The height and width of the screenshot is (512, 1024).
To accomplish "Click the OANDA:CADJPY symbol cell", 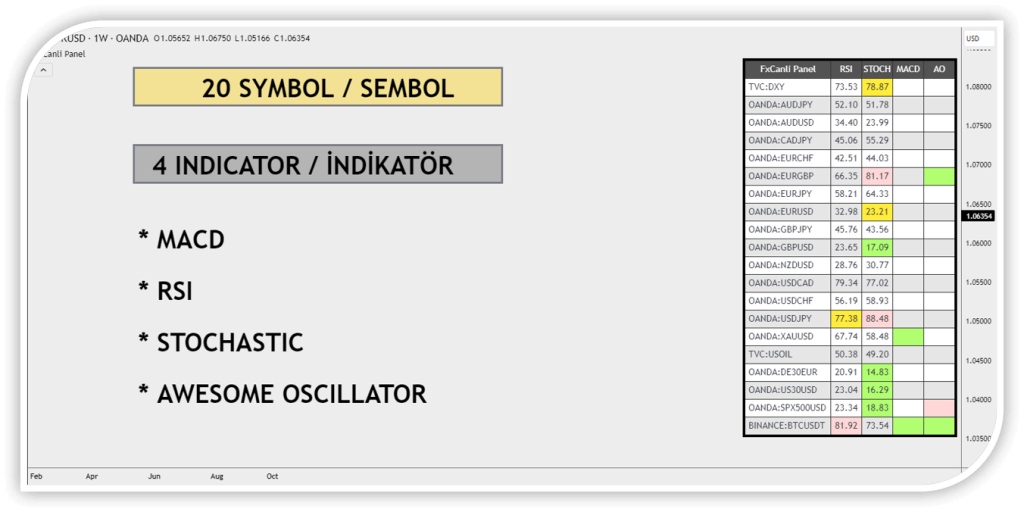I will (x=788, y=140).
